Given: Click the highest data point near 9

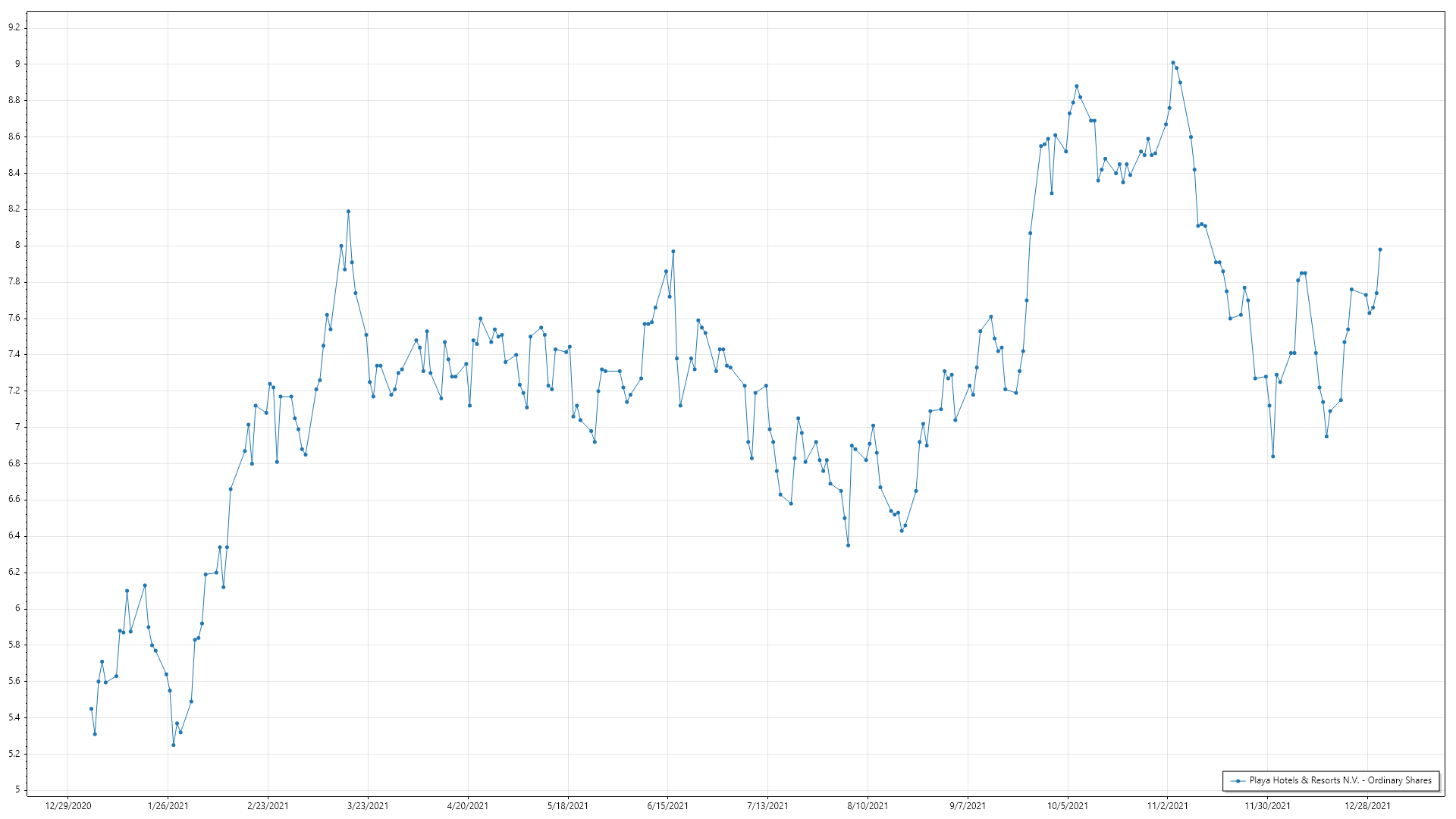Looking at the screenshot, I should pyautogui.click(x=1173, y=63).
